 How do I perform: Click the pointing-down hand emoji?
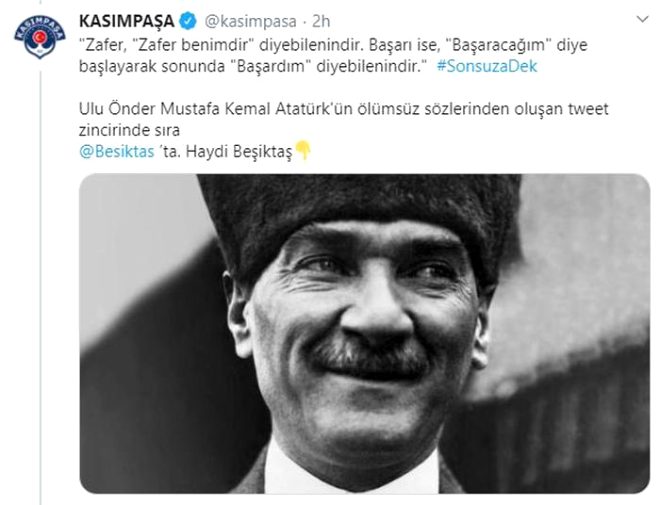point(303,150)
